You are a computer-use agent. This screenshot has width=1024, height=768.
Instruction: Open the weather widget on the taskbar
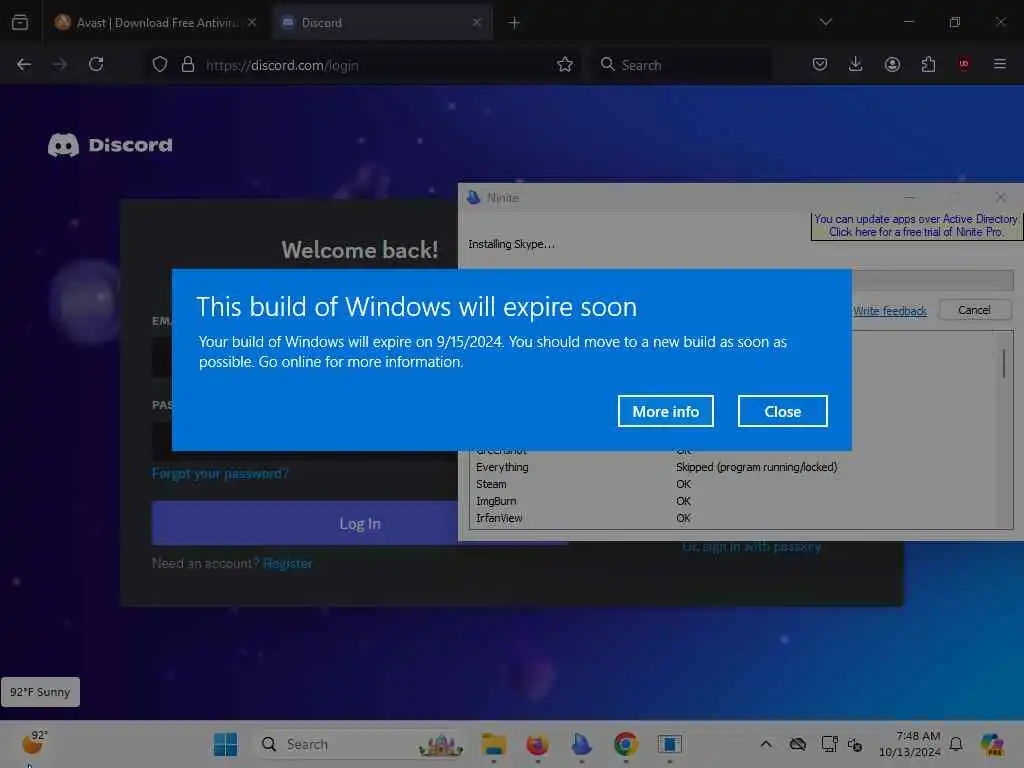[34, 743]
